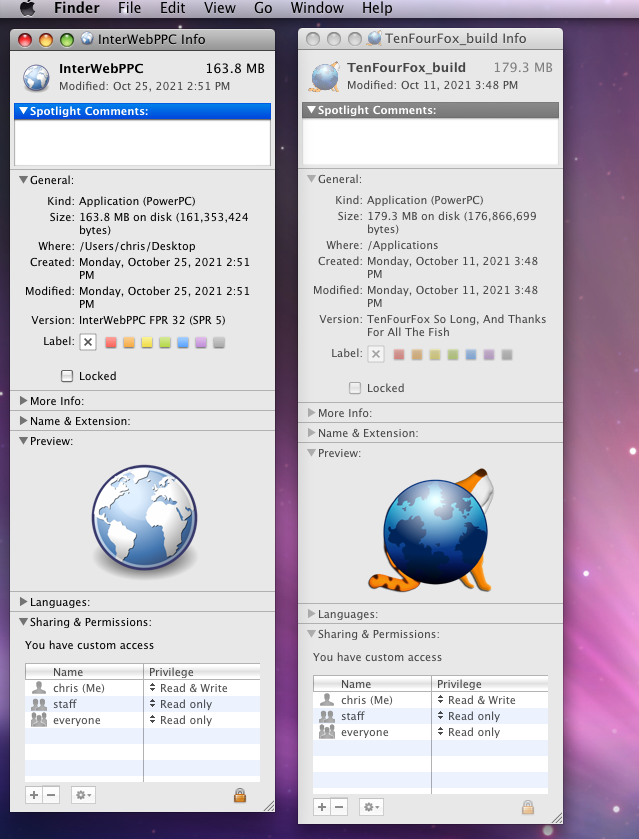
Task: Apply orange label in InterWebPPC Info
Action: pos(129,342)
